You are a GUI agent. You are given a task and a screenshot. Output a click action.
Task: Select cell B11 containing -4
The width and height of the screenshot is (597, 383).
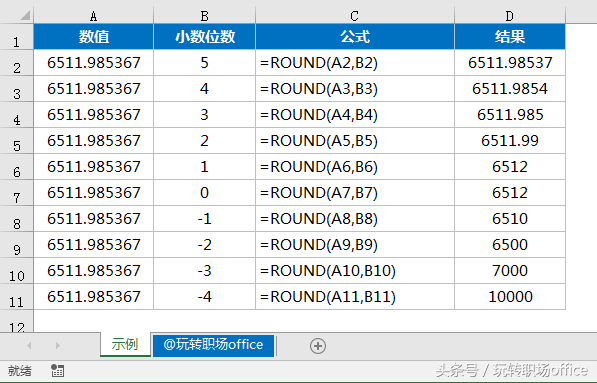(204, 297)
